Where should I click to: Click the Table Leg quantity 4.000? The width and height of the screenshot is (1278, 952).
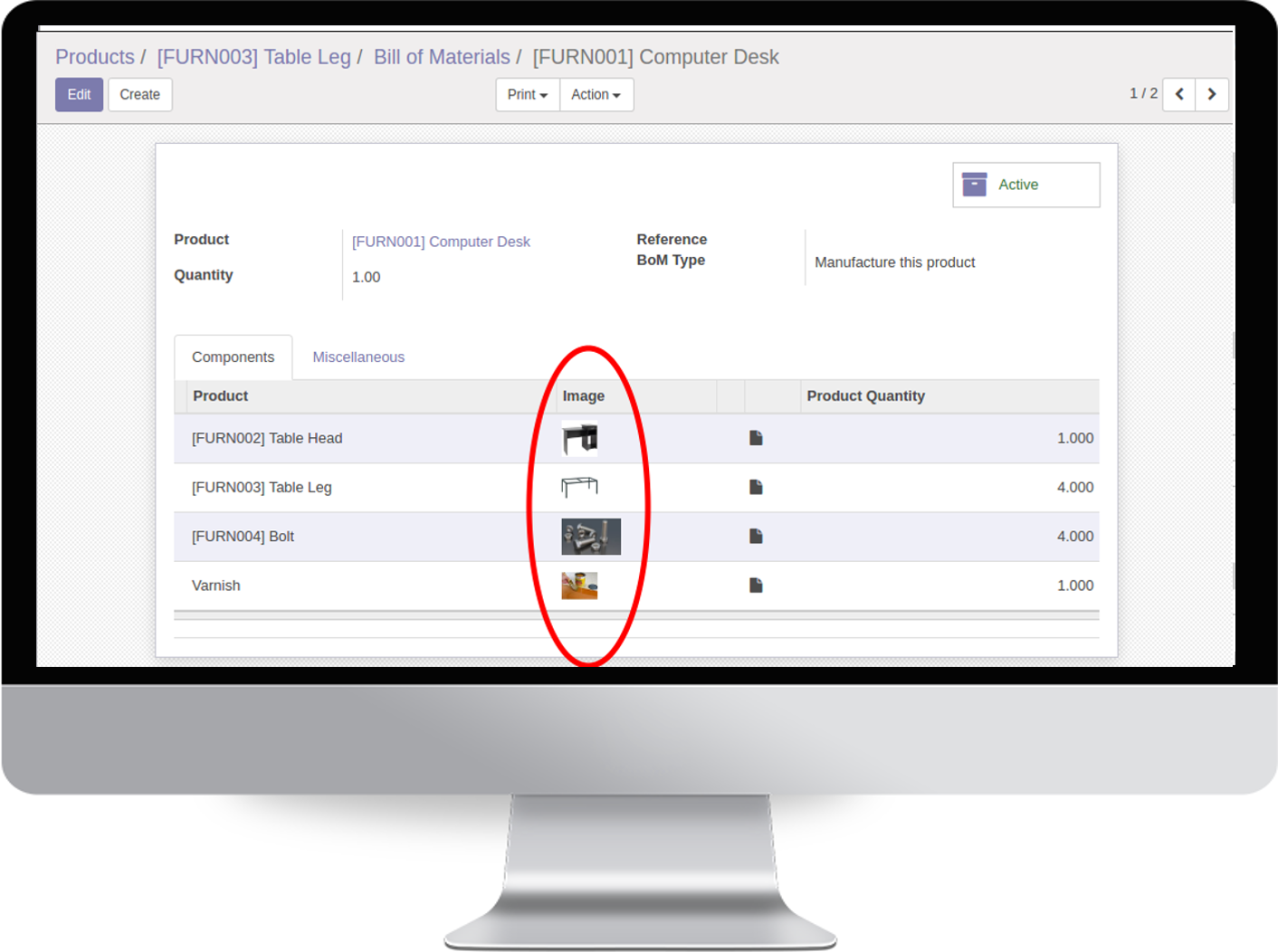click(x=1075, y=487)
